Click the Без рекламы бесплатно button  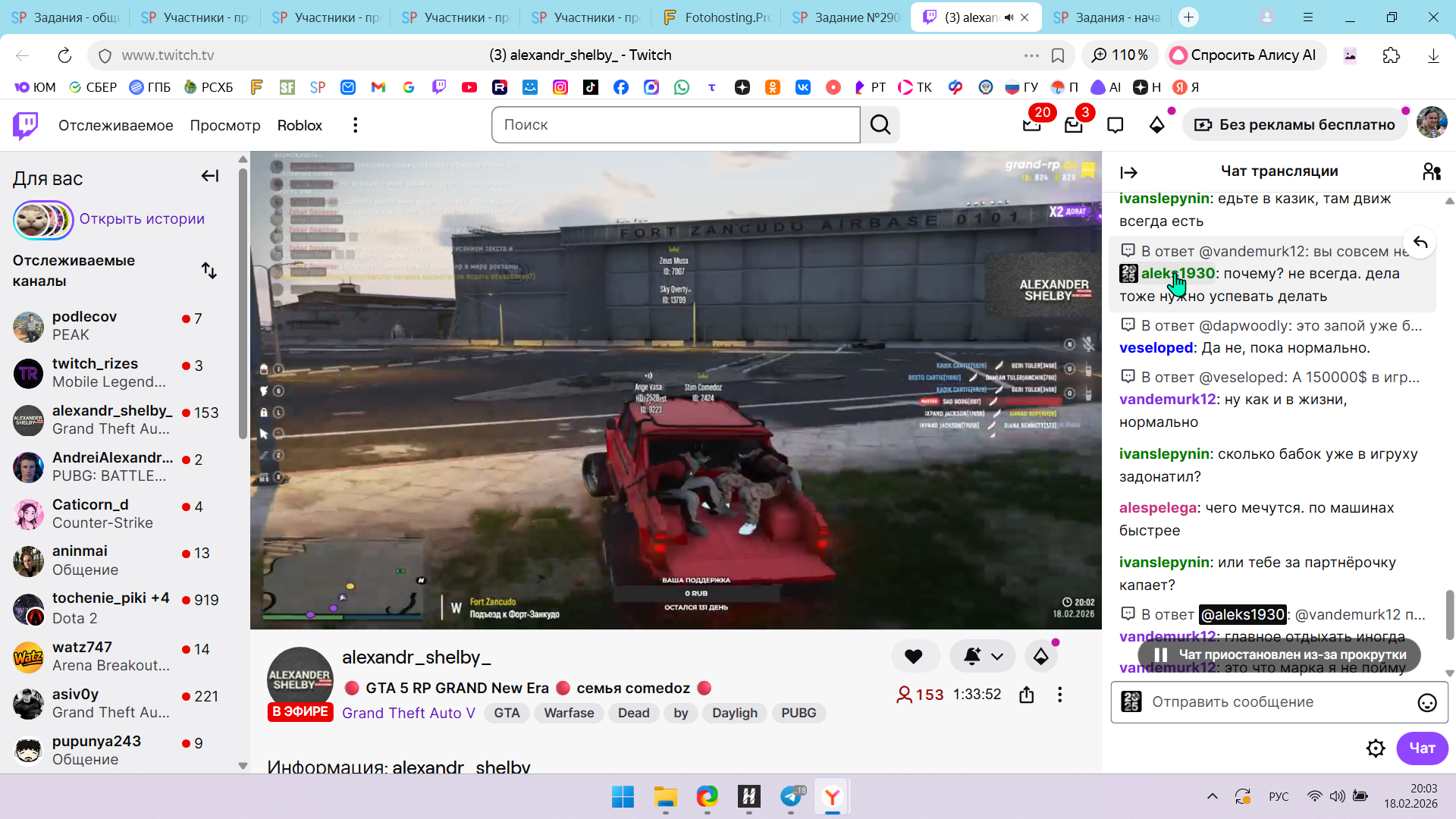(1296, 125)
